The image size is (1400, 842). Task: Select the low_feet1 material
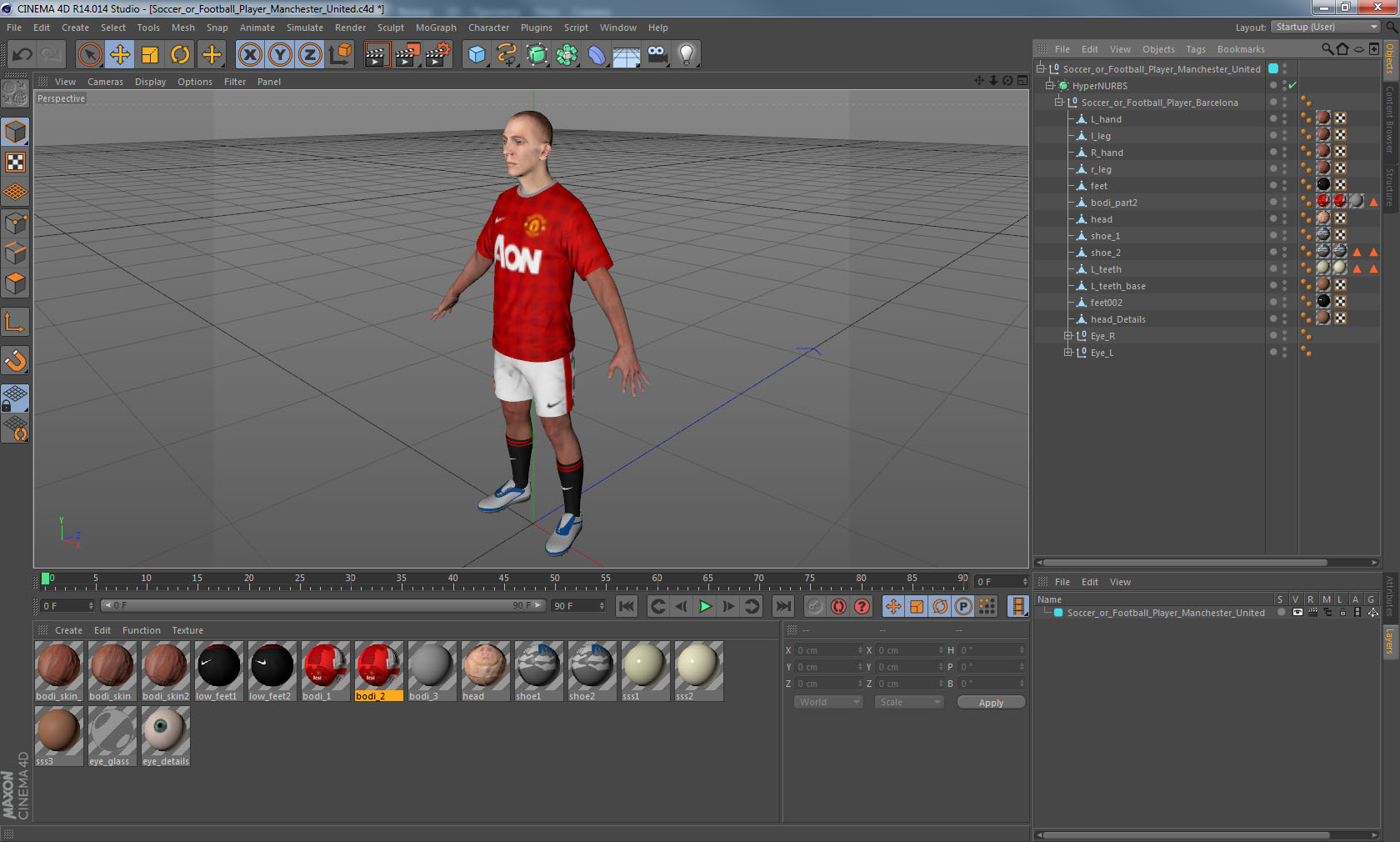pyautogui.click(x=219, y=670)
